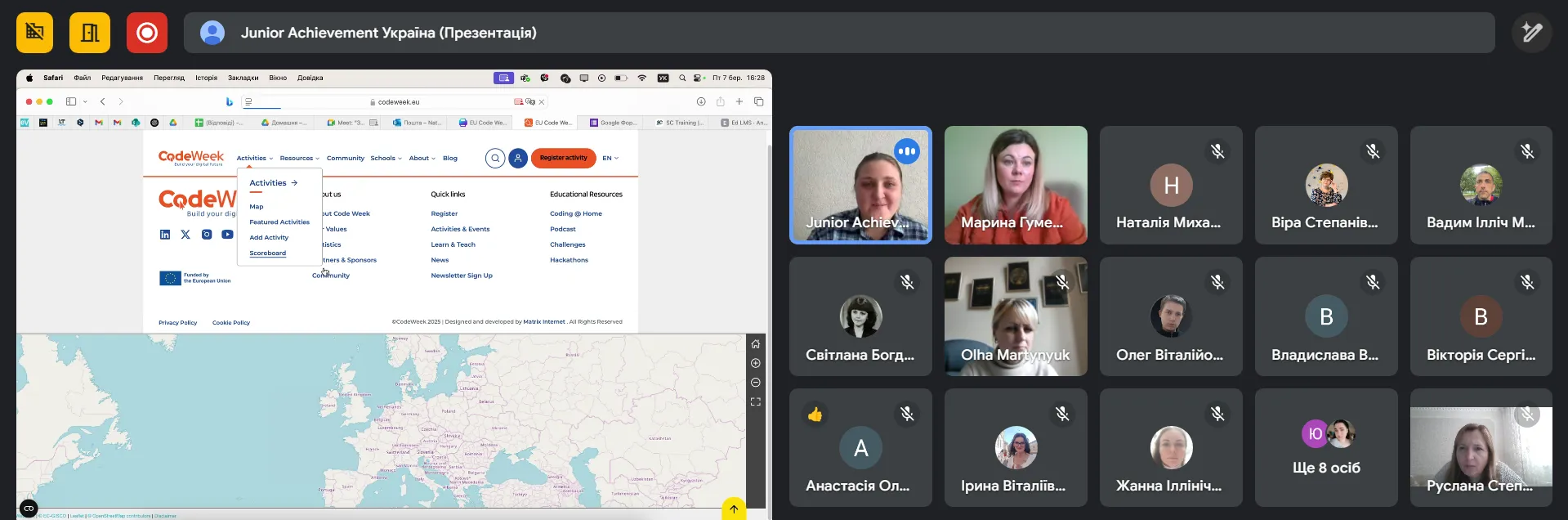Open the CodeWeek YouTube icon
1568x520 pixels.
pyautogui.click(x=227, y=235)
